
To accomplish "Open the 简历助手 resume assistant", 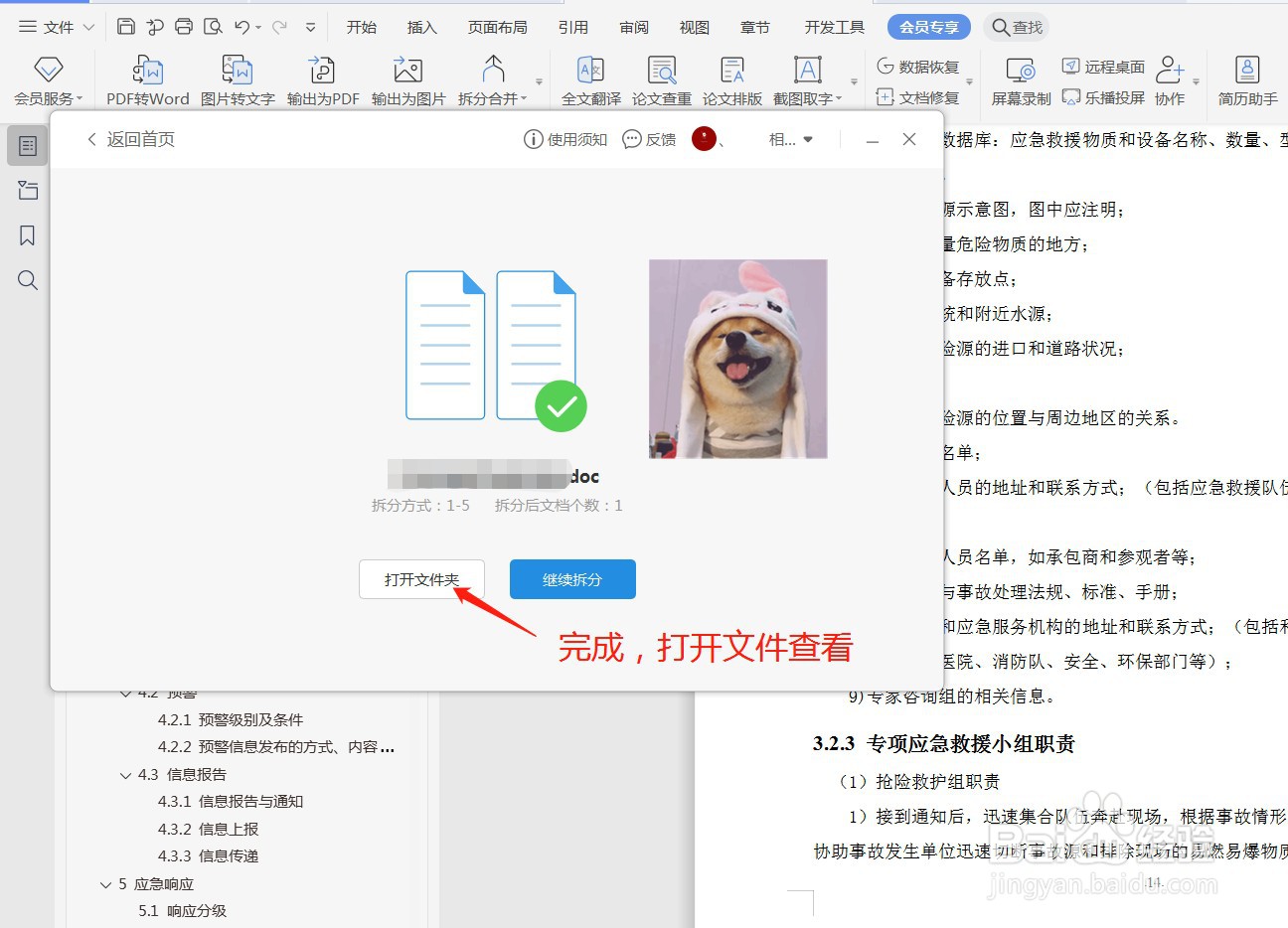I will coord(1245,79).
